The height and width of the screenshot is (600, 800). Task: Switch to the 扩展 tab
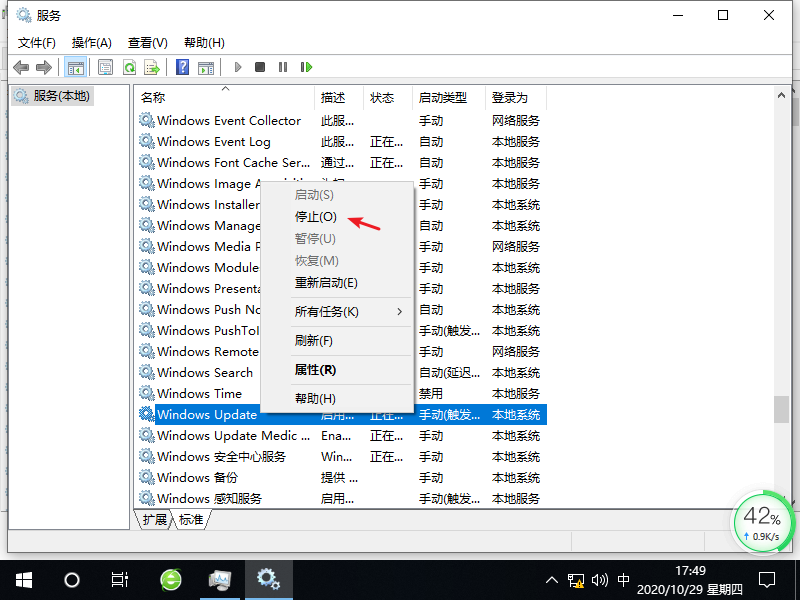tap(154, 520)
